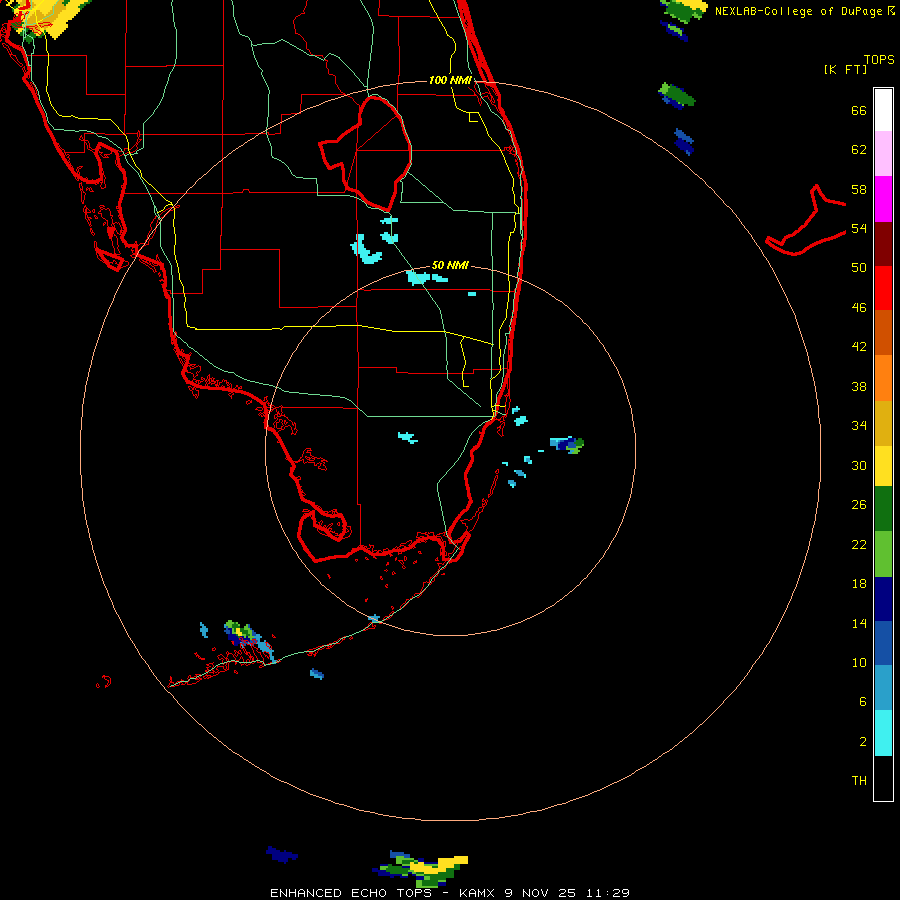This screenshot has height=900, width=900.
Task: Click the white swatch in the tops legend
Action: click(x=883, y=110)
